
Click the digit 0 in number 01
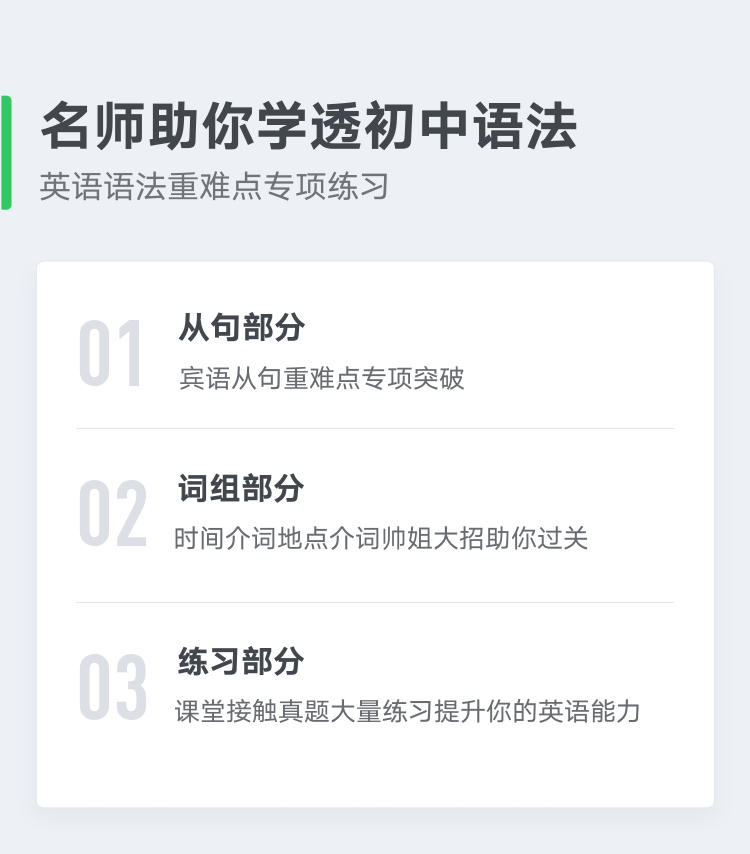pos(95,353)
